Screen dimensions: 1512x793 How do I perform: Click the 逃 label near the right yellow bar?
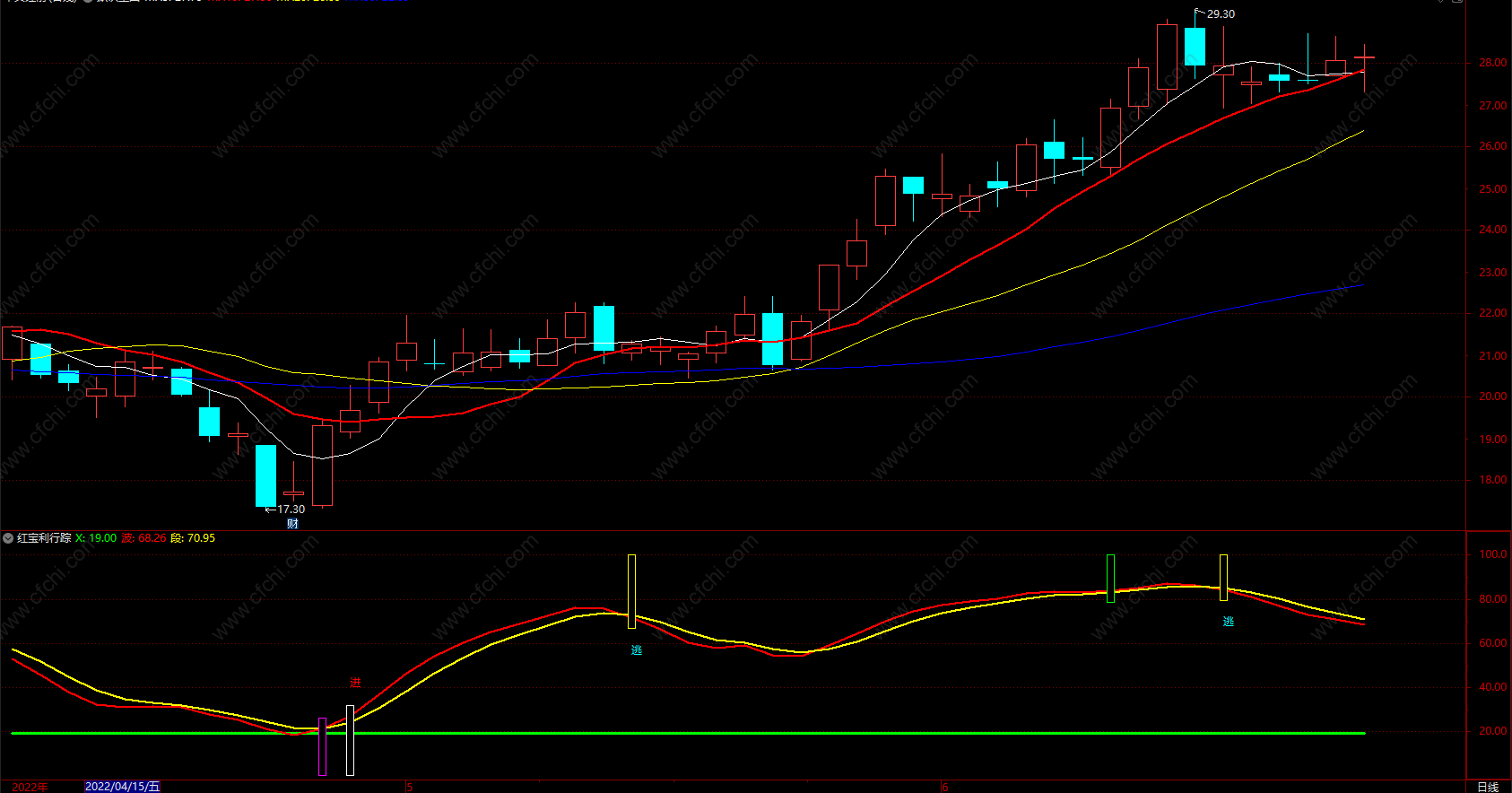(1229, 621)
